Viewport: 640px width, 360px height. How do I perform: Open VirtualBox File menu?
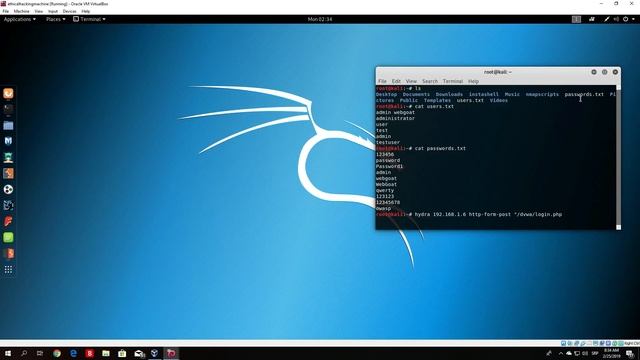click(x=5, y=11)
